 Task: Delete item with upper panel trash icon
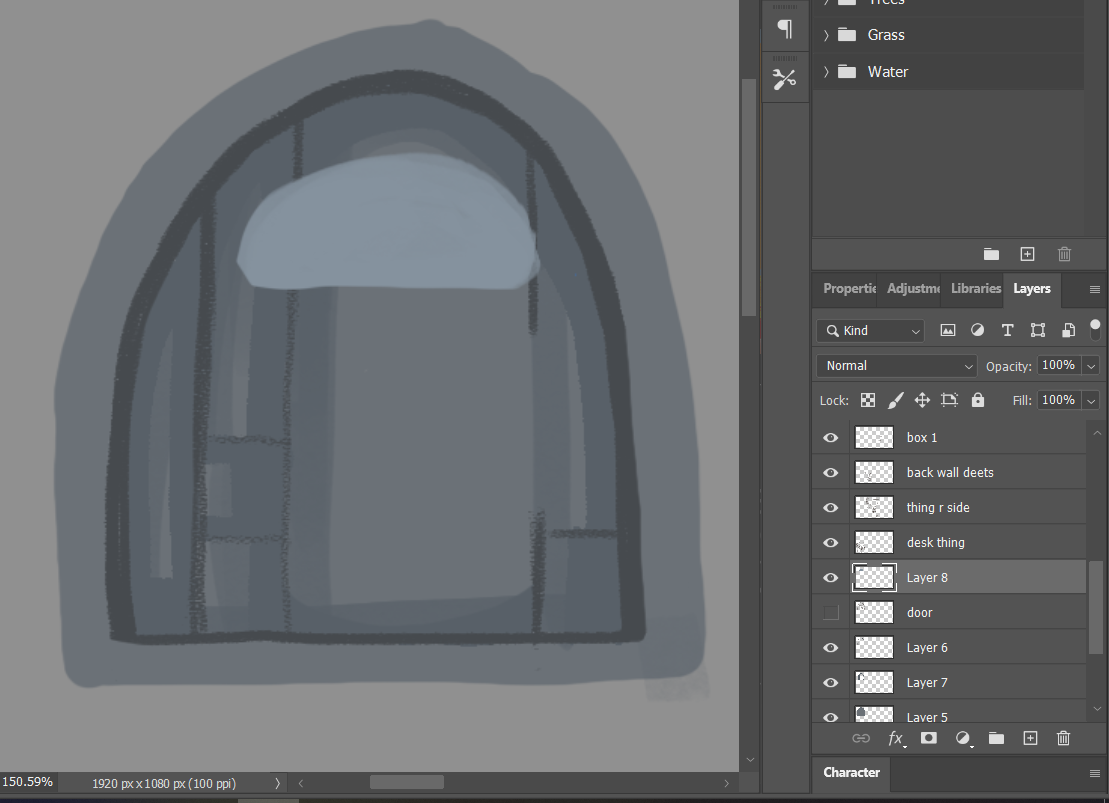[x=1064, y=254]
